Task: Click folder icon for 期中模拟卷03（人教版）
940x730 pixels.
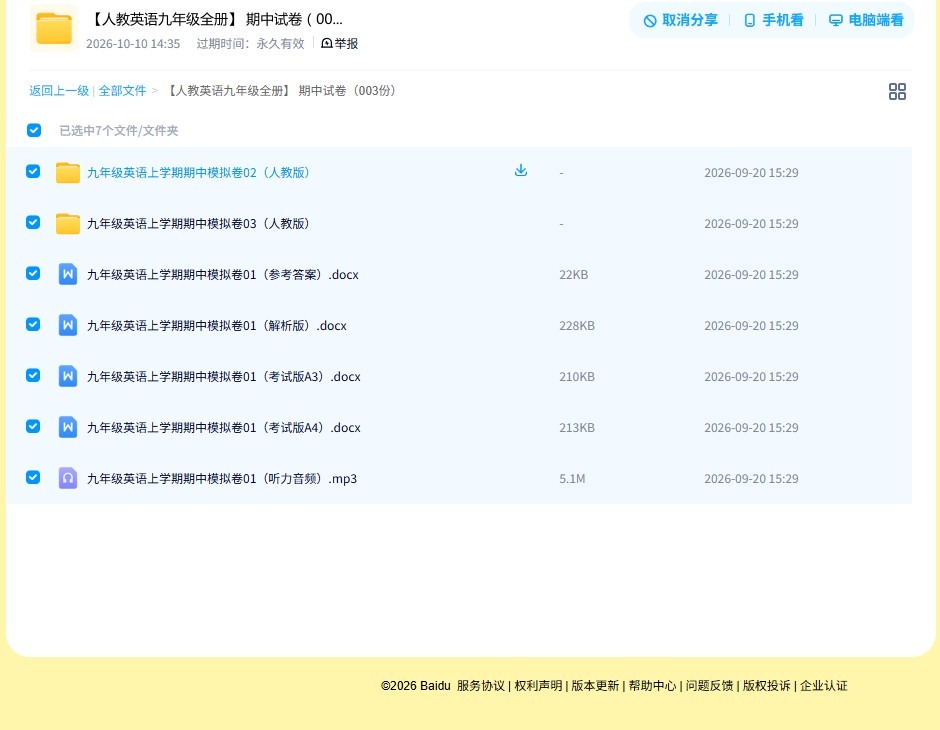Action: [68, 224]
